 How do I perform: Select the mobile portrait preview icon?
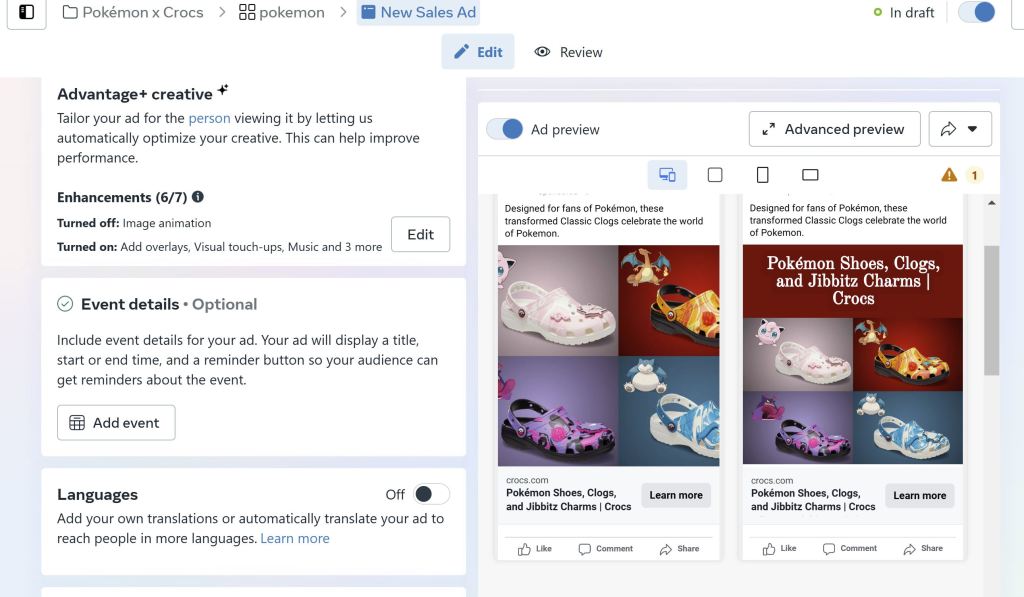click(763, 175)
